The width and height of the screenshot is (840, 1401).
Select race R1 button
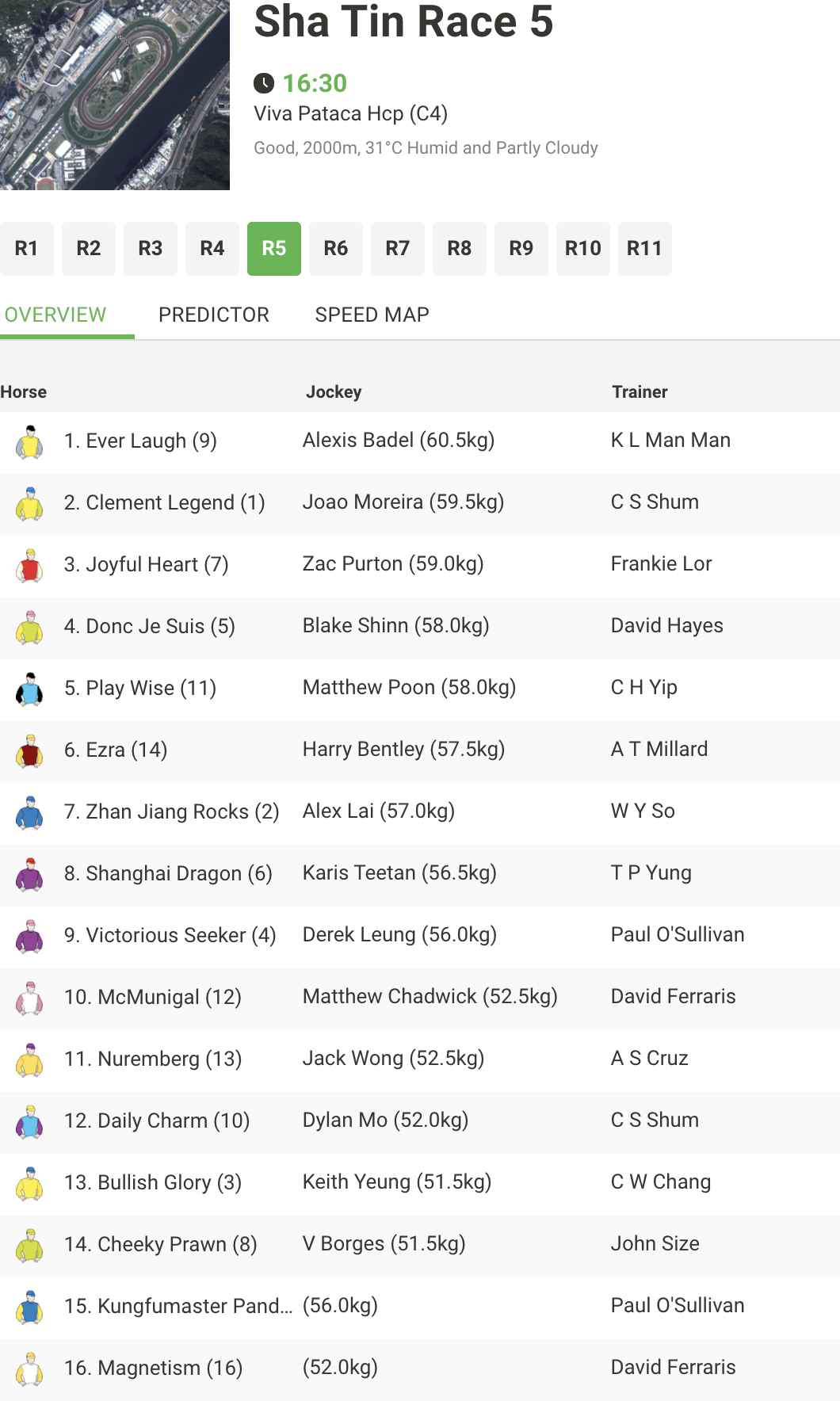27,249
